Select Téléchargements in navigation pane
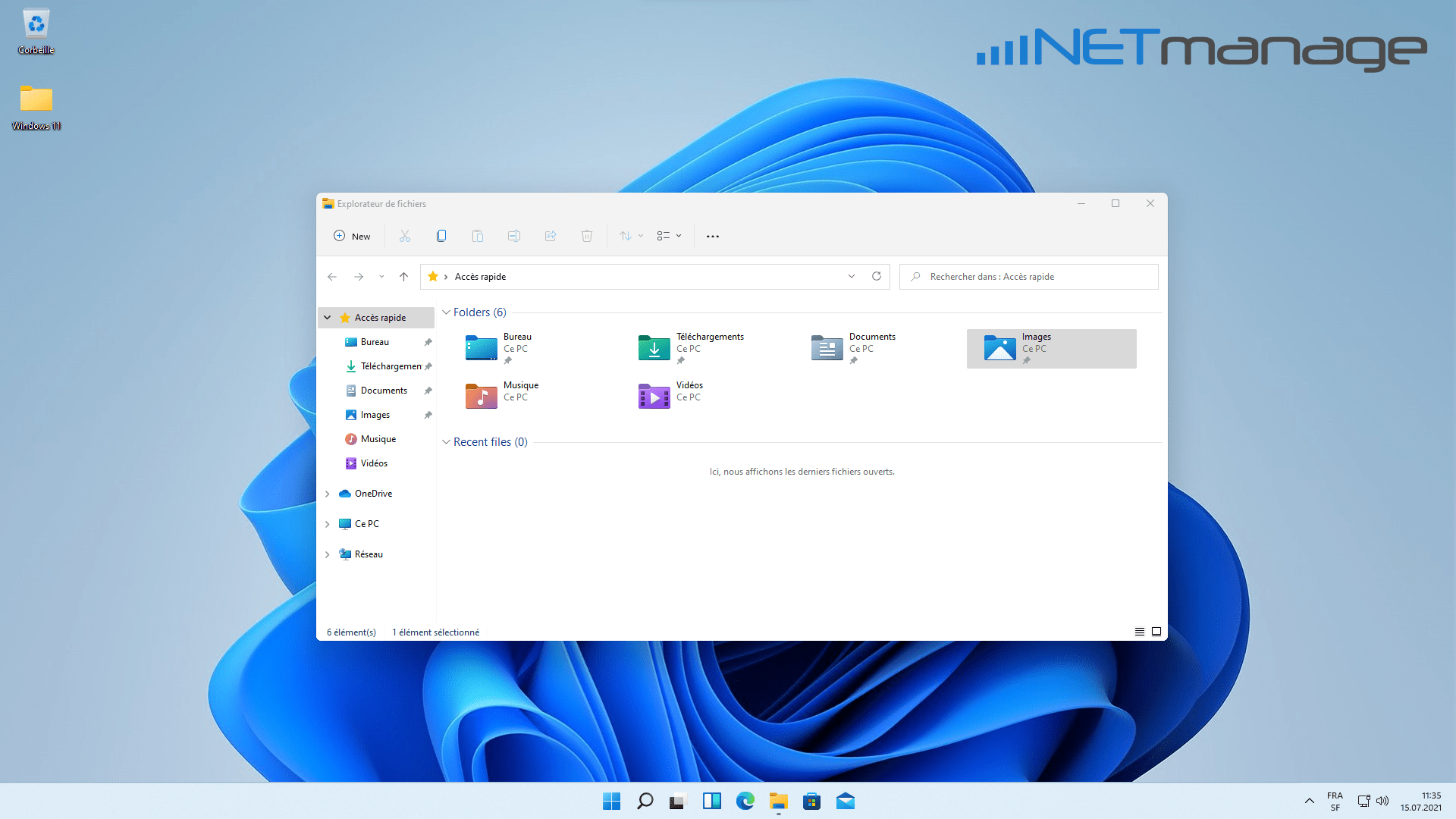This screenshot has width=1456, height=819. (384, 366)
